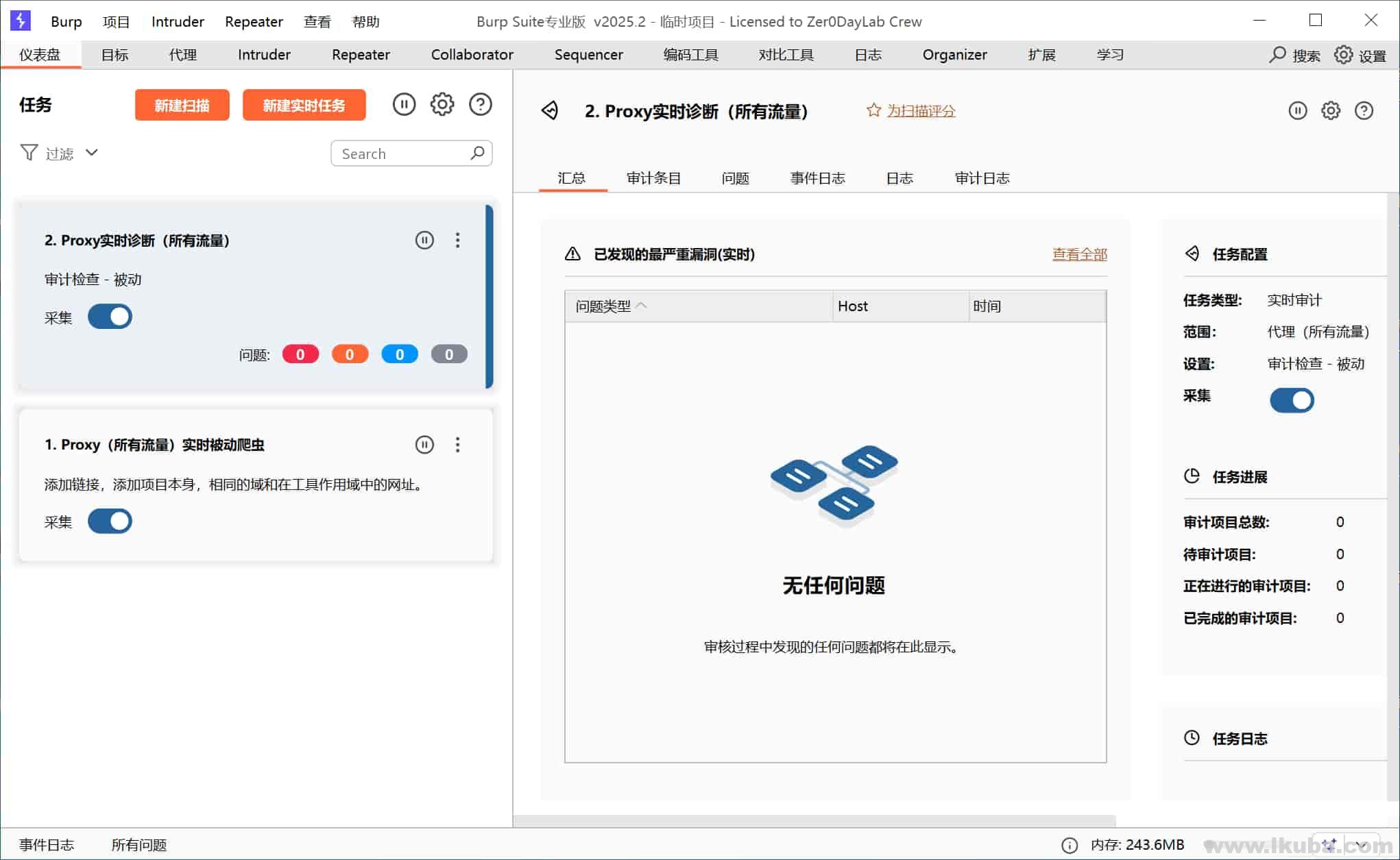Open the 查看全部 link
The image size is (1400, 860).
point(1080,254)
